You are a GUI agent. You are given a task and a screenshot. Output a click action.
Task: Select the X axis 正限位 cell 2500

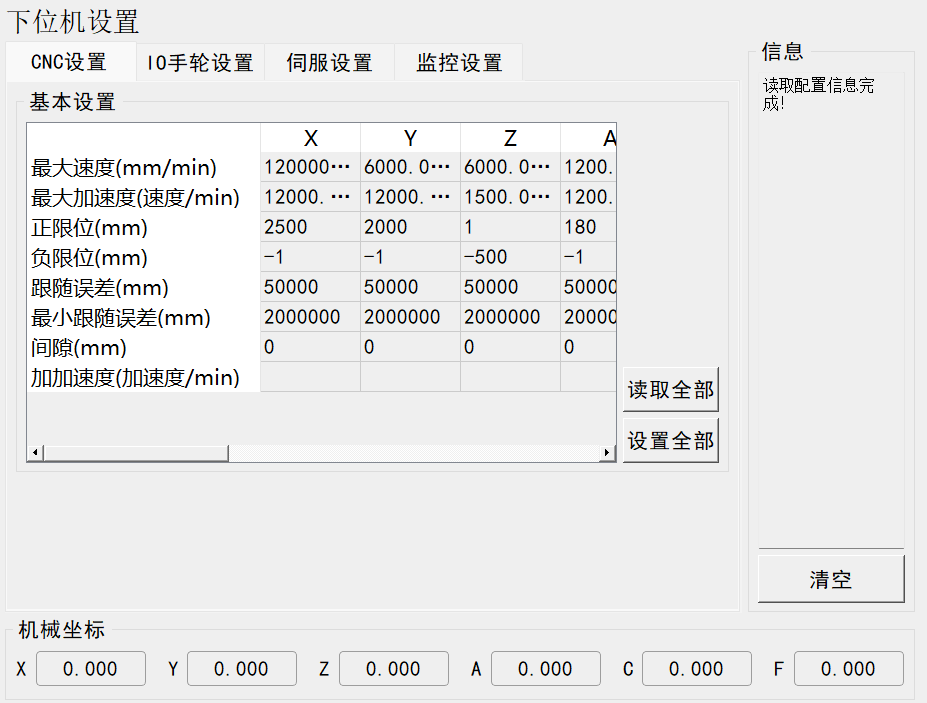point(310,227)
